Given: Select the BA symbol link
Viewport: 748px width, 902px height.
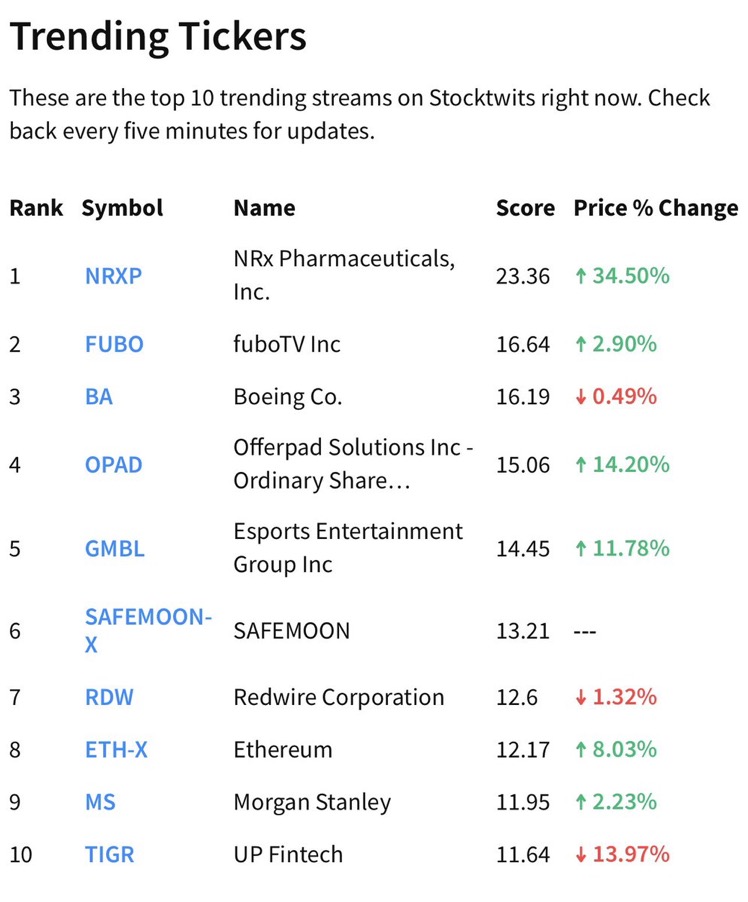Looking at the screenshot, I should pos(99,397).
